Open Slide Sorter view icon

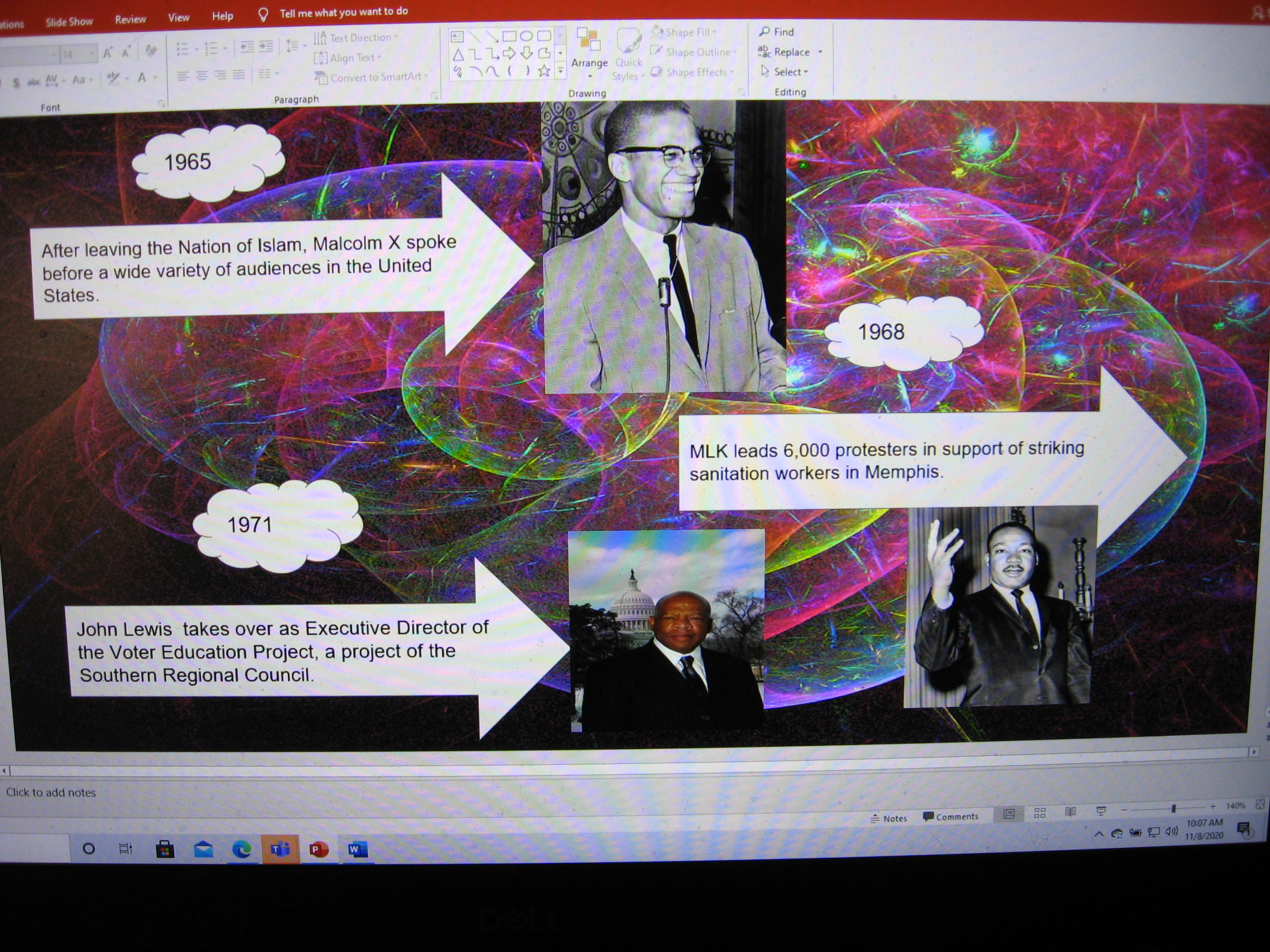click(x=1040, y=813)
